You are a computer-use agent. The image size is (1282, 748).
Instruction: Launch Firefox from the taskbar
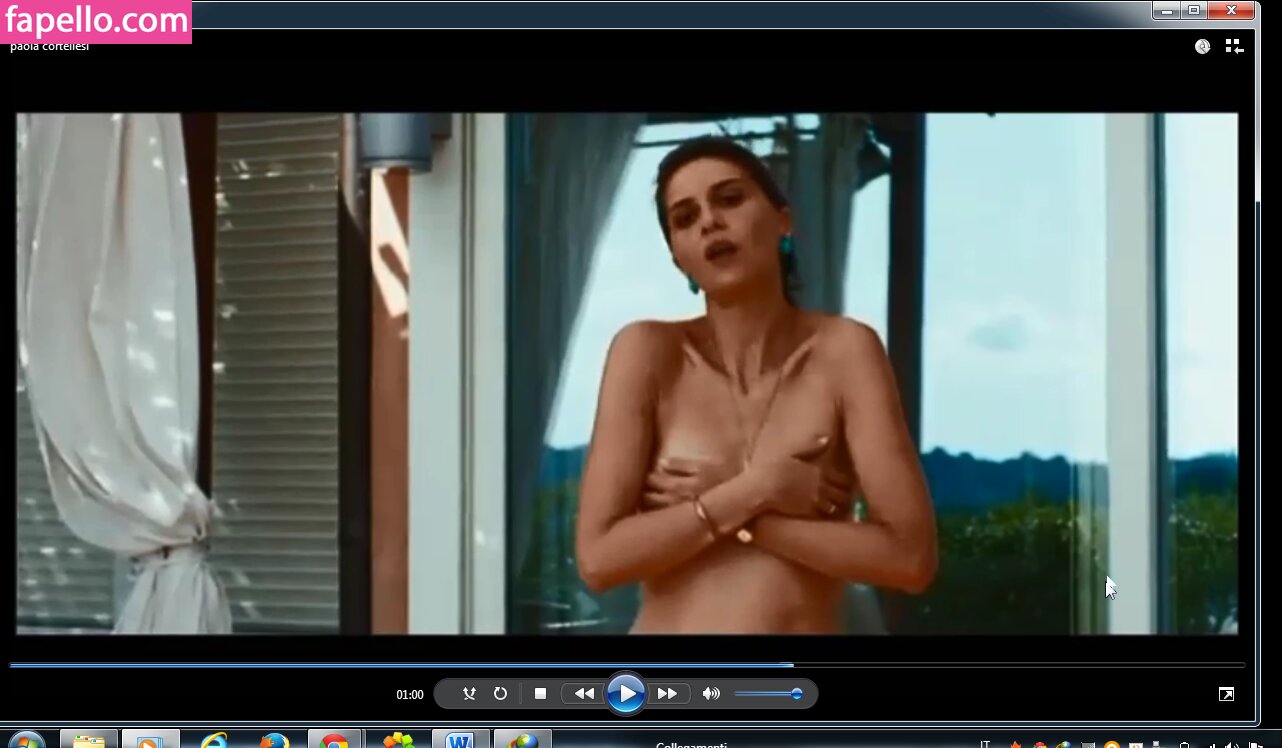274,741
